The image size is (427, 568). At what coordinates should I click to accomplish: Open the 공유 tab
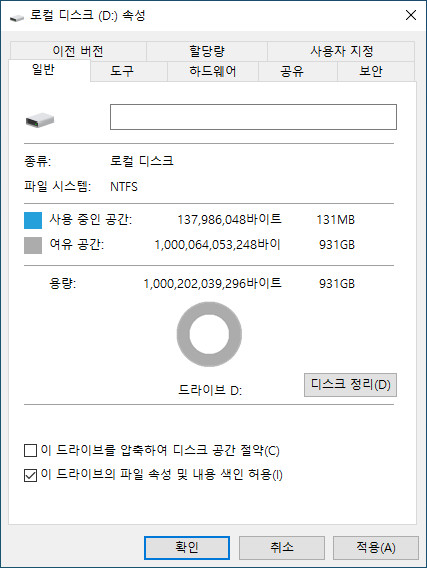(298, 71)
